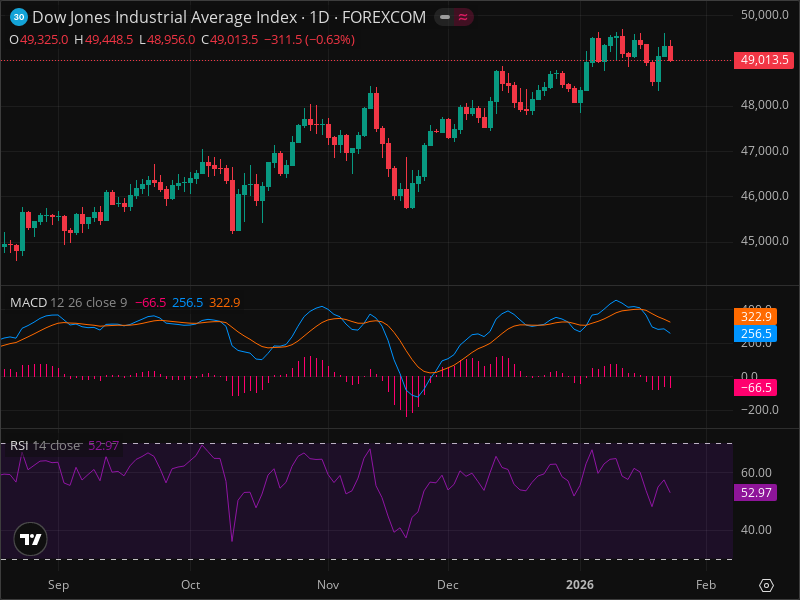This screenshot has width=800, height=600.
Task: Click the 47,000.0 price axis label
Action: (x=764, y=151)
